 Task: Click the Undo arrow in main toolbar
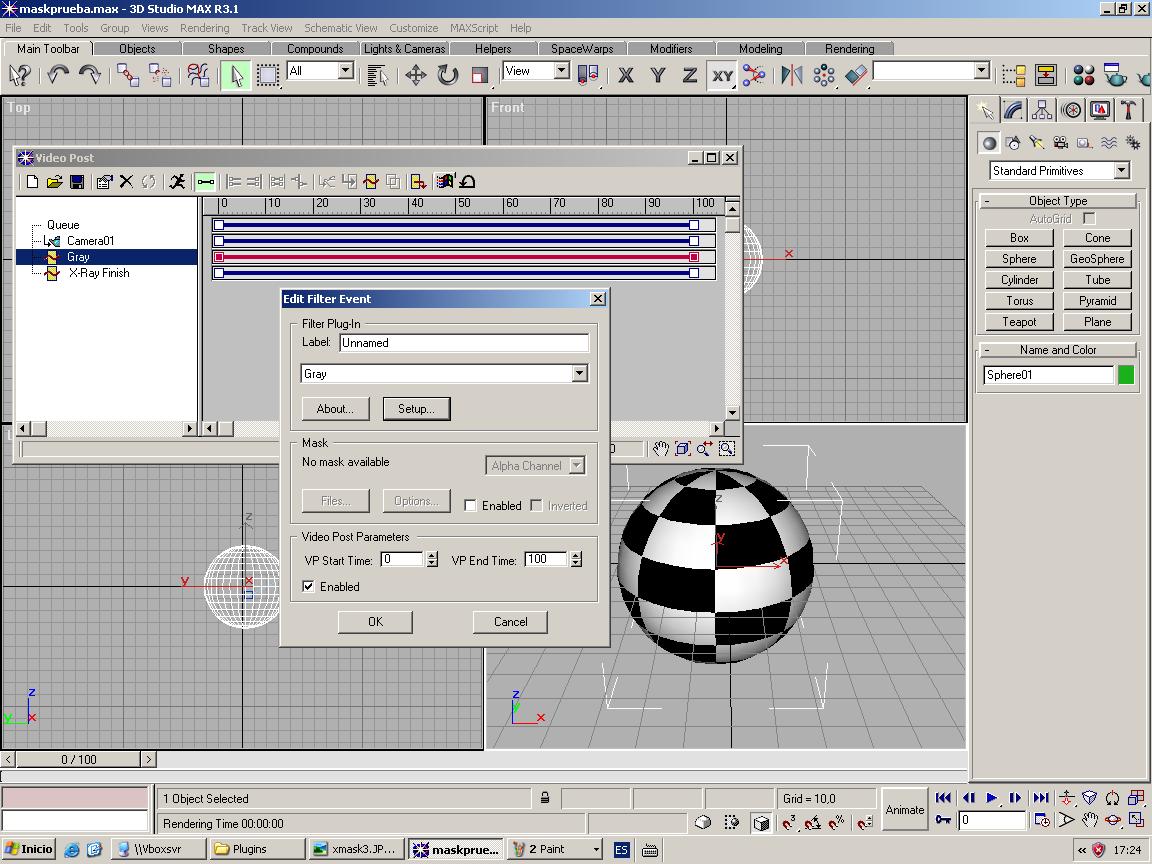click(57, 74)
